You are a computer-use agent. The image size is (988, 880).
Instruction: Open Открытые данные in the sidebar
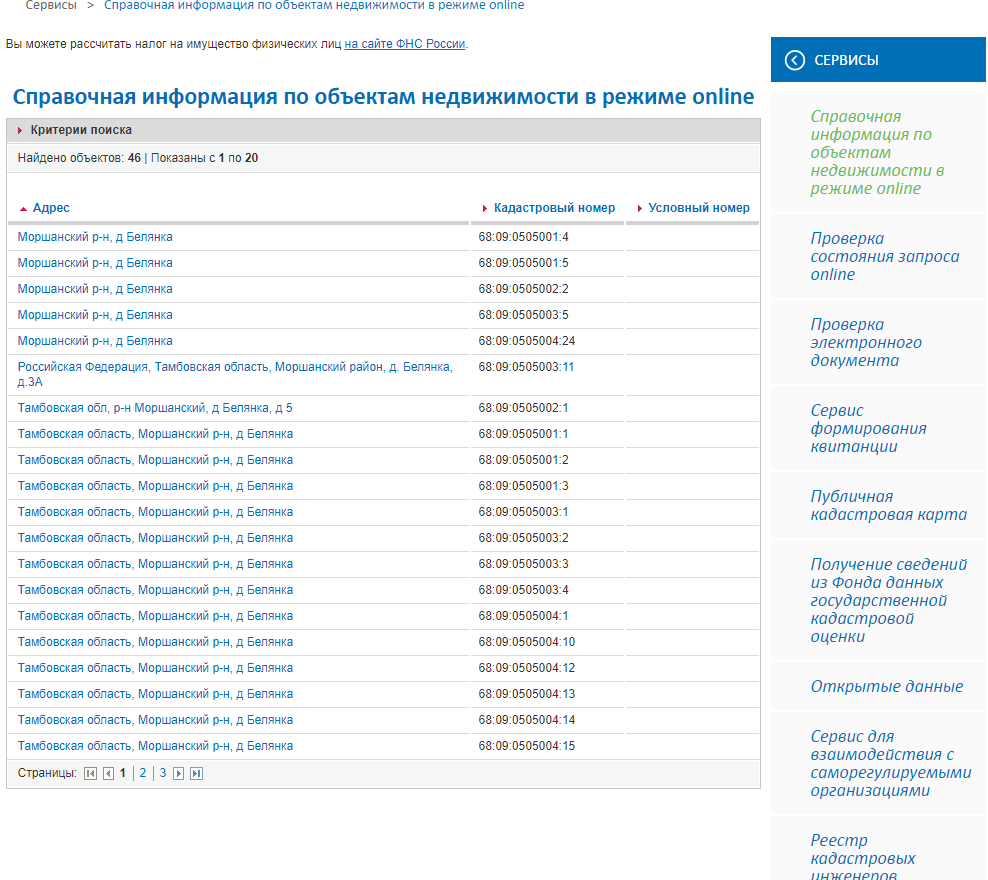(886, 686)
